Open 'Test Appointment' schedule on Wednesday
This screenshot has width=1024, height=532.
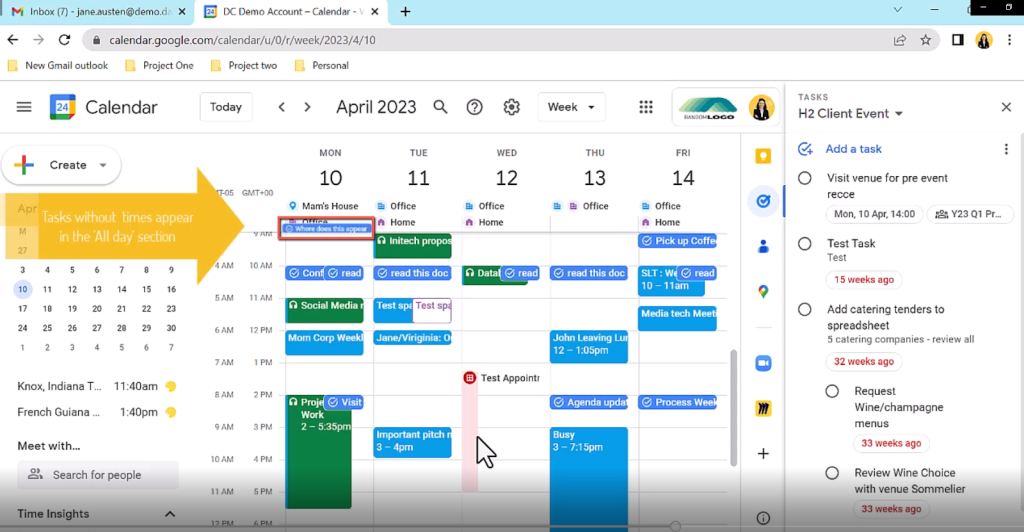point(502,378)
